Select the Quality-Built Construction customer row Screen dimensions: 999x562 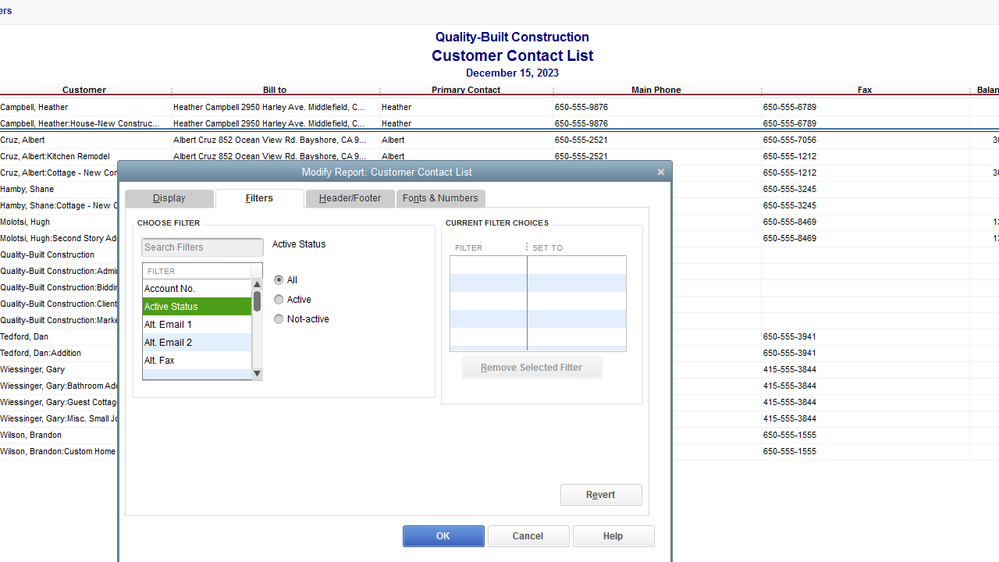click(x=47, y=255)
